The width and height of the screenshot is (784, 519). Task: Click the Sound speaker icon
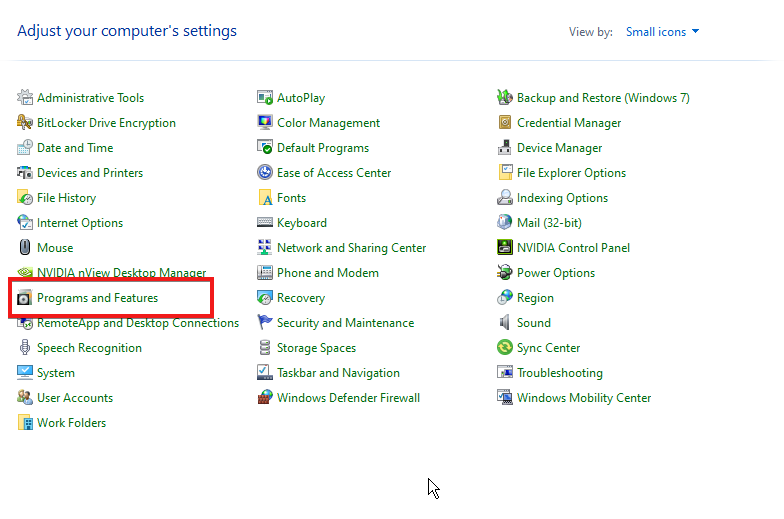[x=505, y=323]
